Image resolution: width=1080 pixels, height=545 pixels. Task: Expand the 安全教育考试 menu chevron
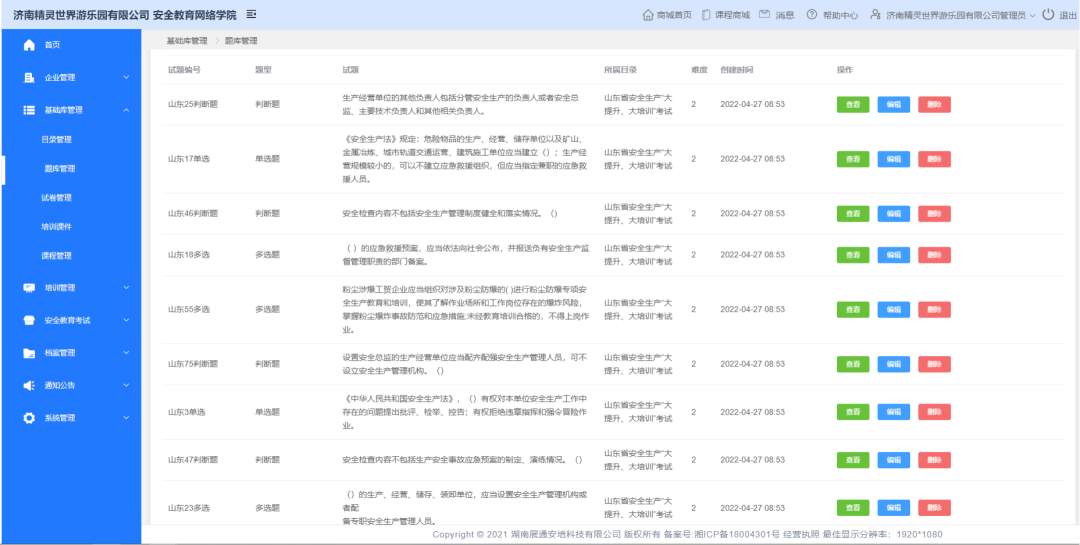click(x=126, y=320)
